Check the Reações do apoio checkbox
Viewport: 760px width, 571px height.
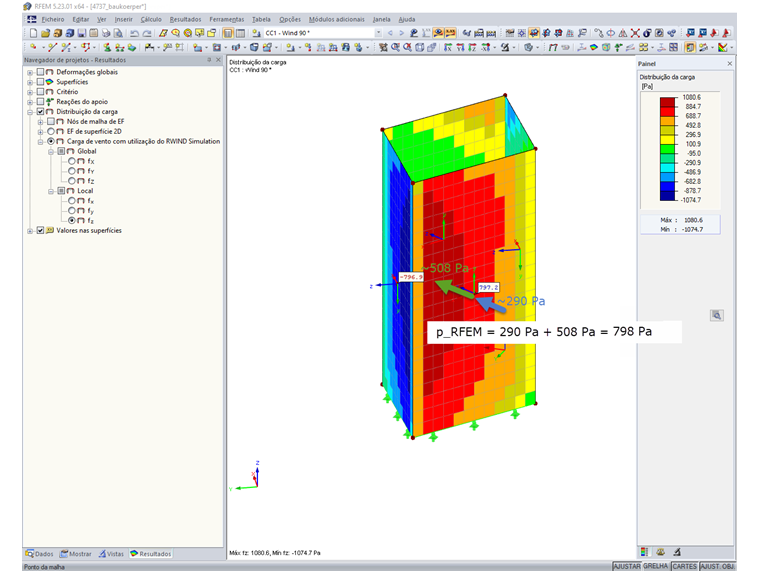pos(41,102)
